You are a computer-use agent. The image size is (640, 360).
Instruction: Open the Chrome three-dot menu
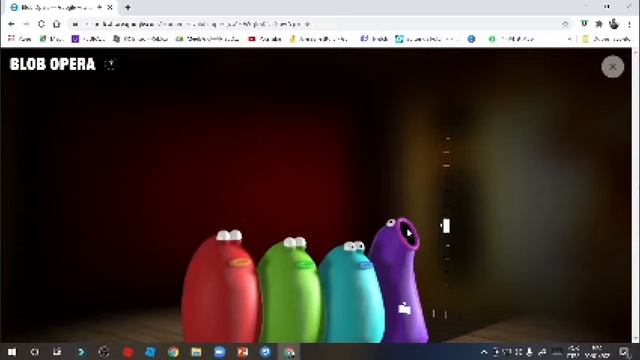pyautogui.click(x=629, y=24)
